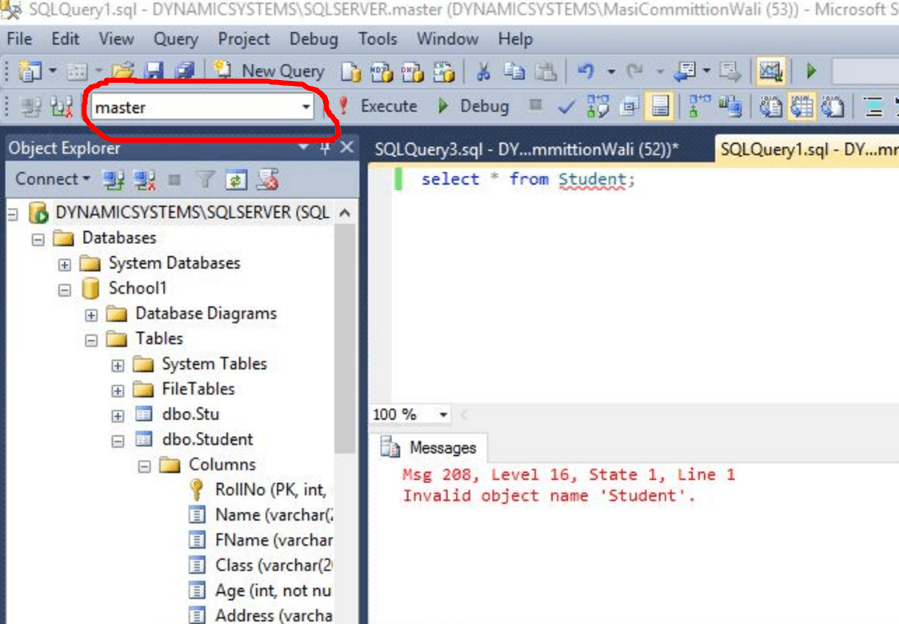The image size is (899, 624).
Task: Click the Cut scissors icon
Action: click(483, 71)
